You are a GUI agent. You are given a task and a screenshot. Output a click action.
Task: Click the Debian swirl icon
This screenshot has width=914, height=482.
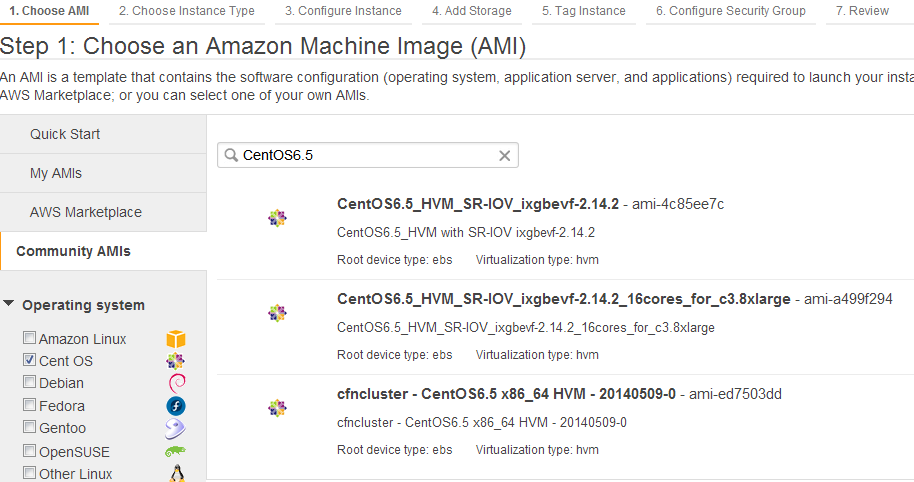pos(177,383)
